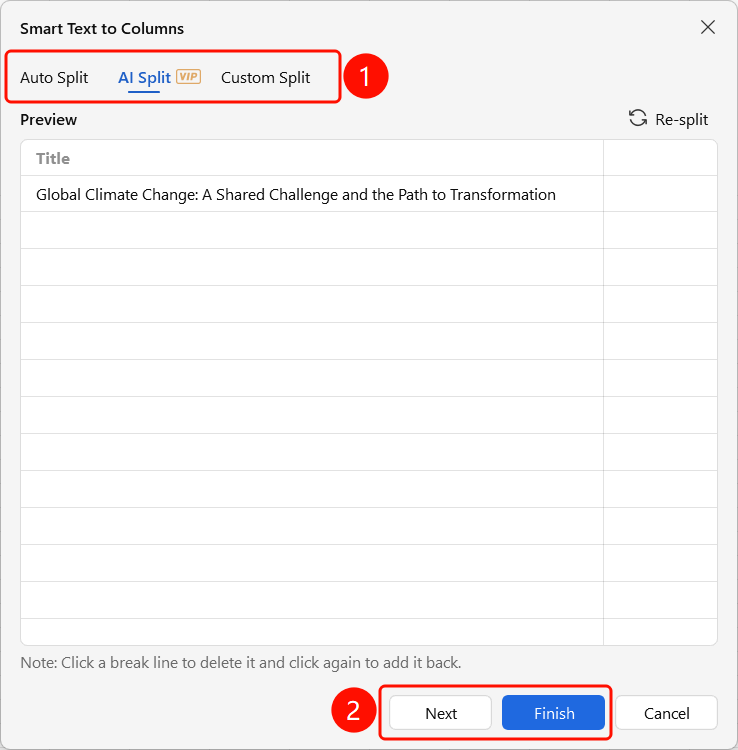Cancel the text to columns operation

tap(666, 713)
